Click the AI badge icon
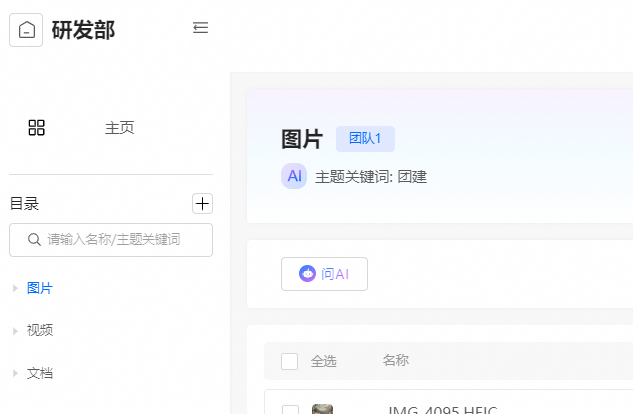The width and height of the screenshot is (633, 414). pos(294,176)
